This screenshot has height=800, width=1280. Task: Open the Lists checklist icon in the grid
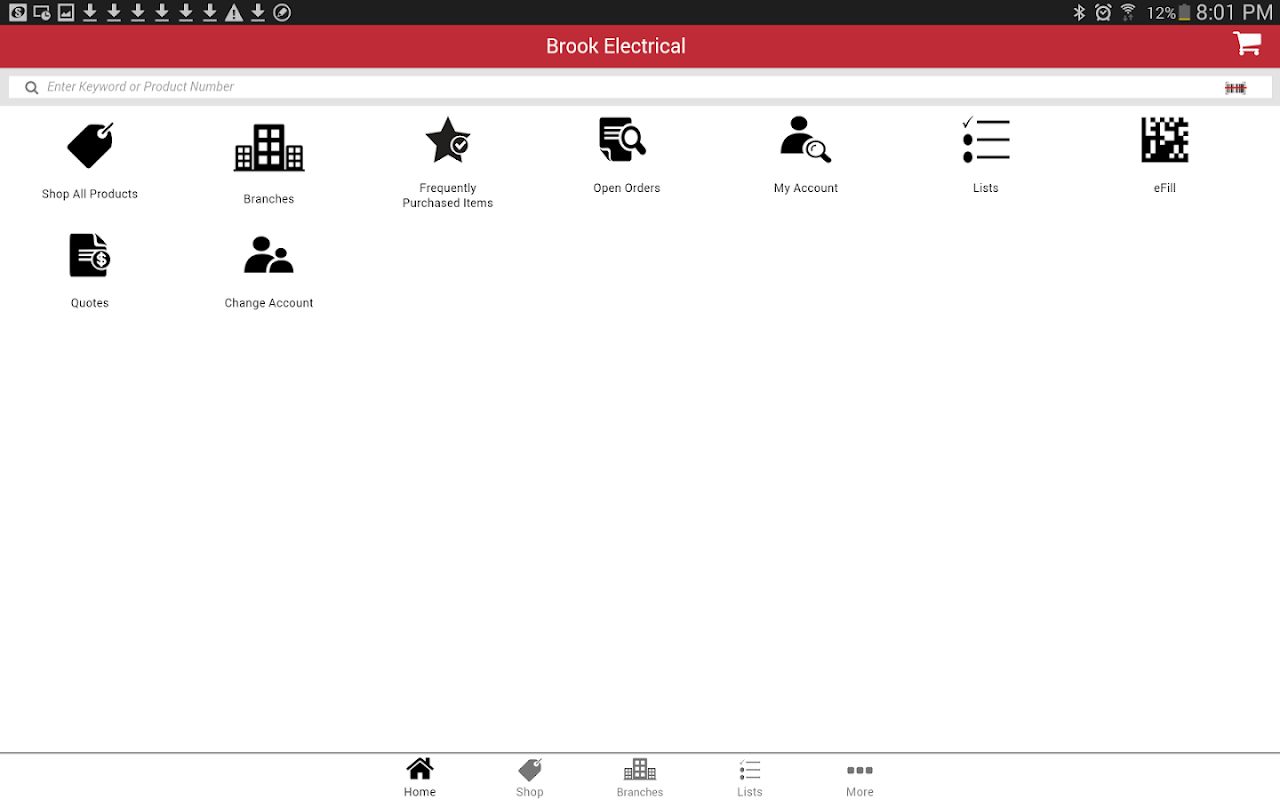986,140
